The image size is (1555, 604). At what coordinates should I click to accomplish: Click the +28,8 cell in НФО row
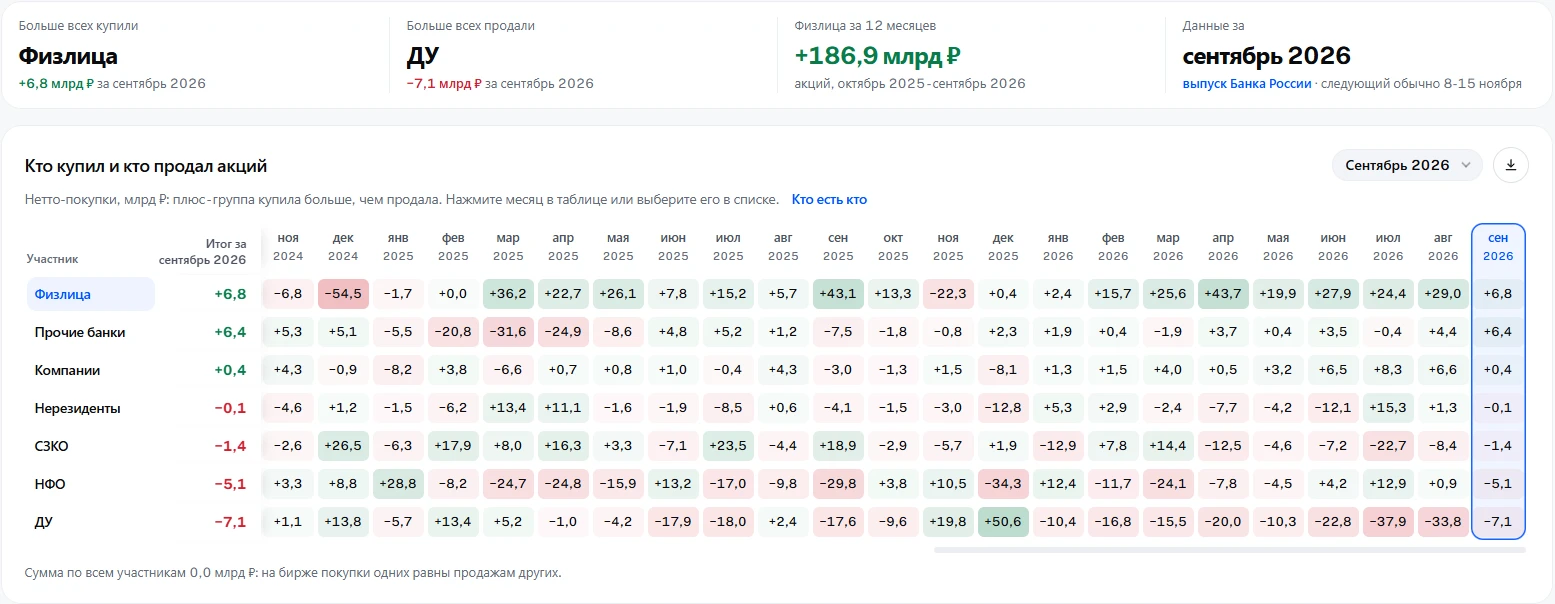[398, 484]
